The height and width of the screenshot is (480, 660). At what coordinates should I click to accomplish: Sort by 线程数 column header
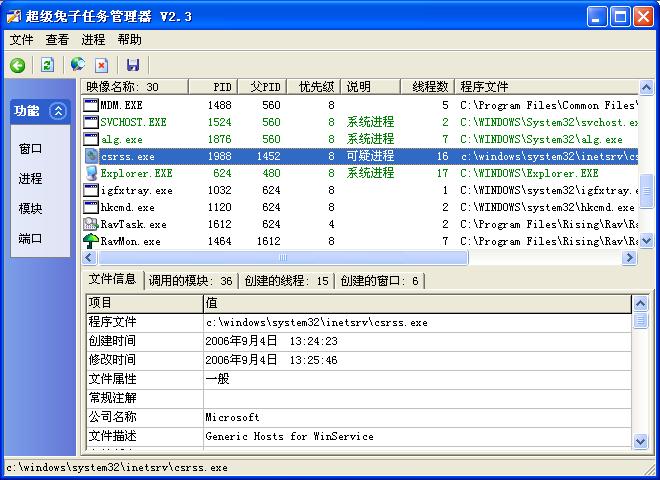coord(427,87)
